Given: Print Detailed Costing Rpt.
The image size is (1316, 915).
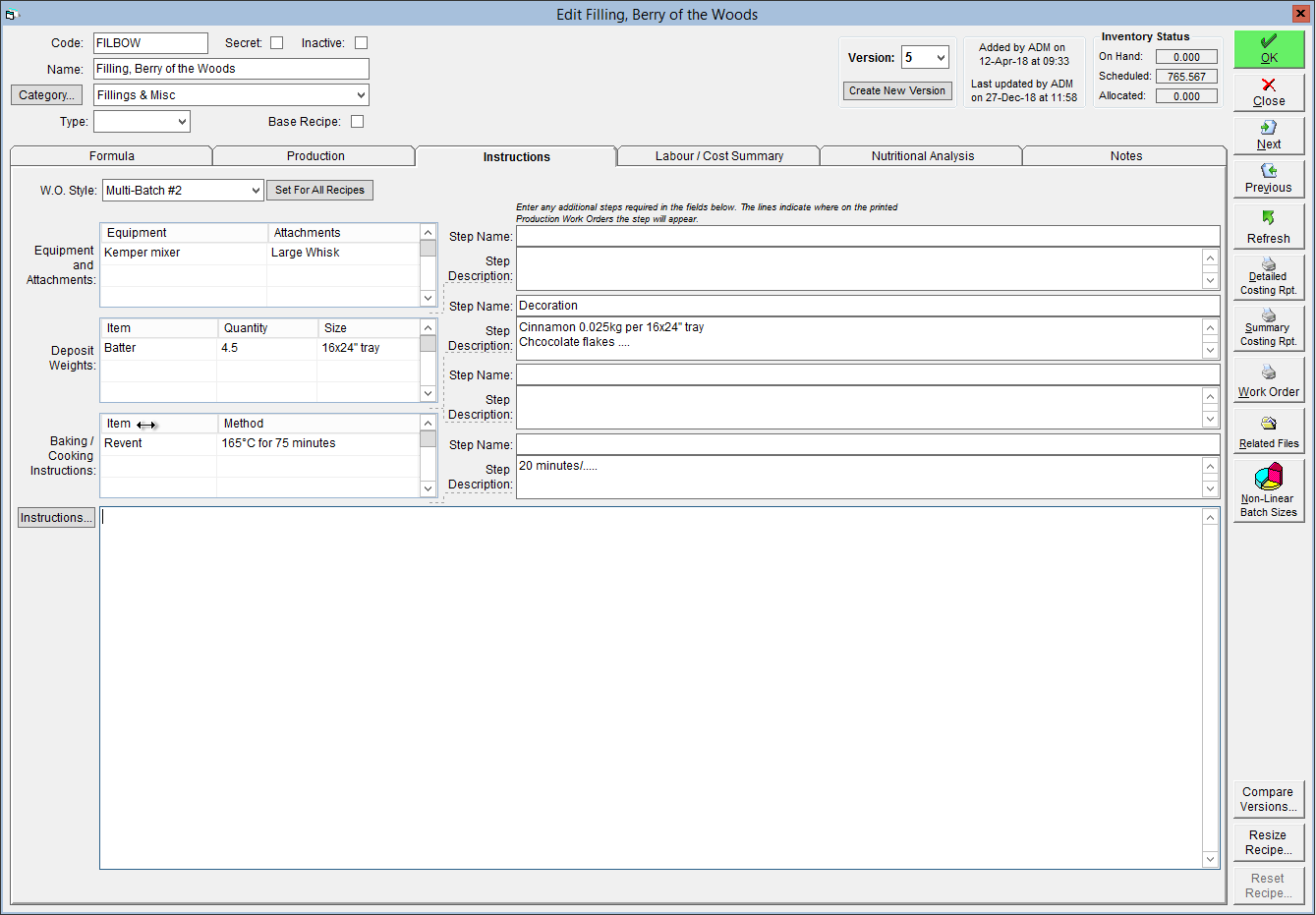Looking at the screenshot, I should [x=1269, y=277].
